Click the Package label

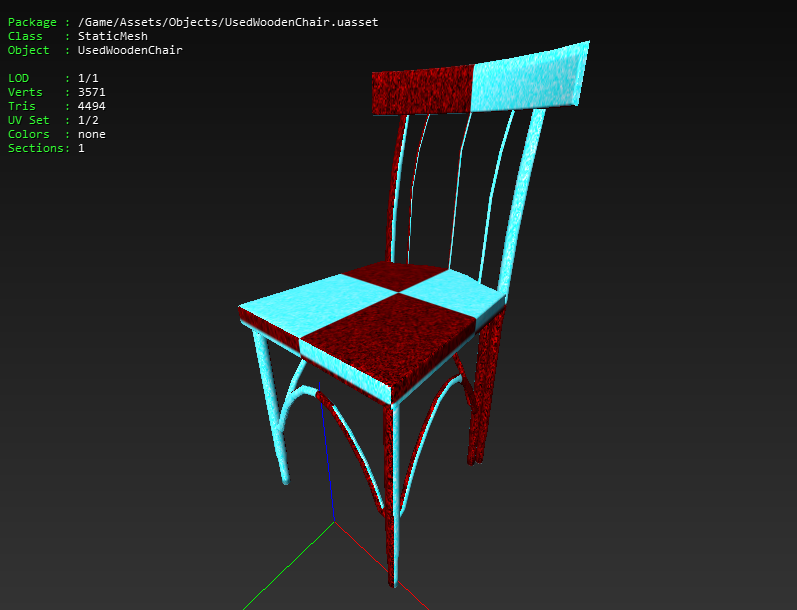32,22
